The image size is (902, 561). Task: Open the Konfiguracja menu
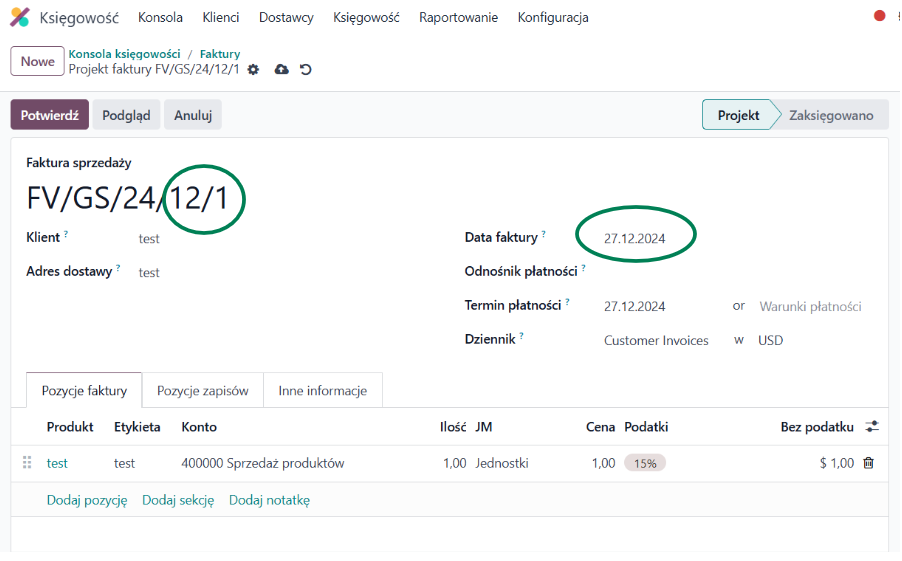point(553,17)
